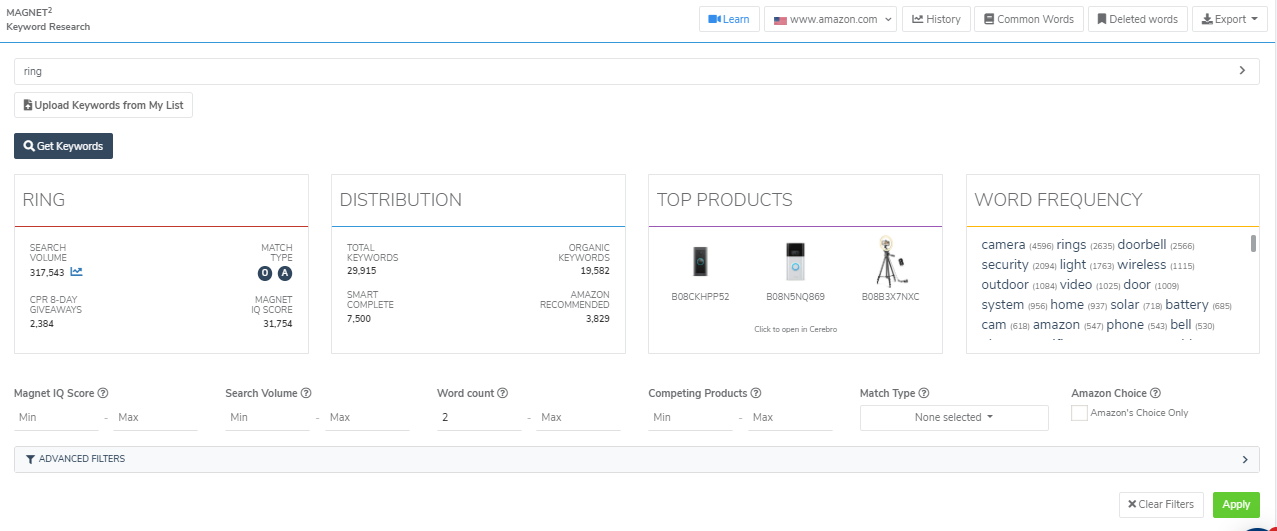Click the Word count help icon
This screenshot has height=531, width=1277.
click(x=503, y=394)
